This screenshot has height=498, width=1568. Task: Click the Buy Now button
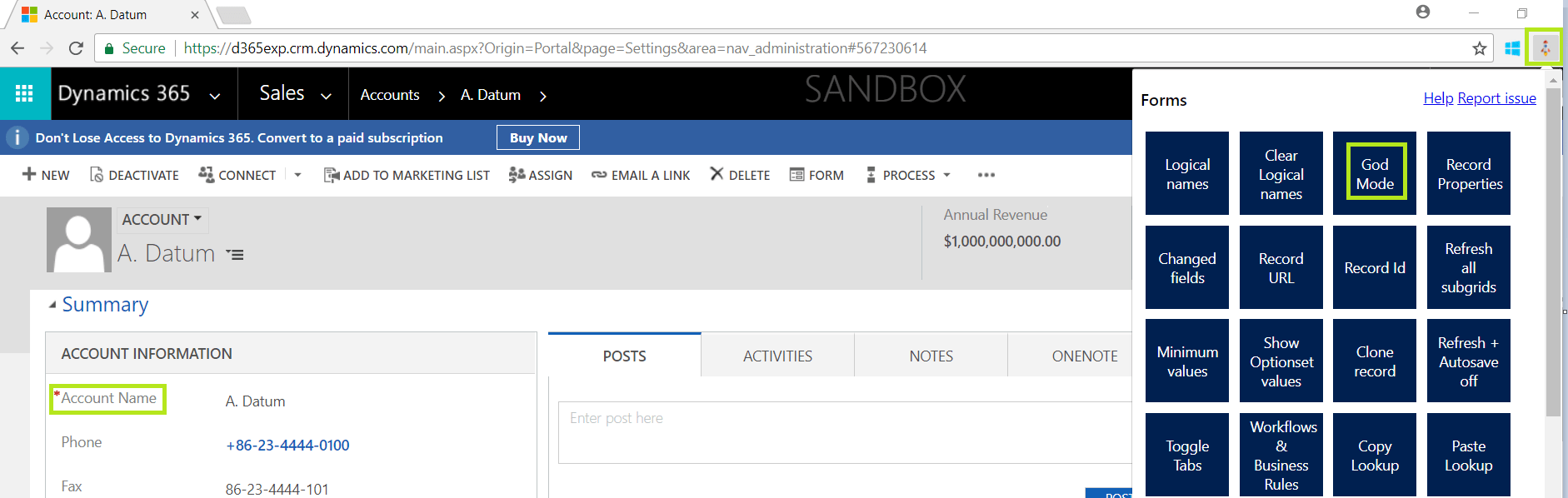click(x=538, y=137)
